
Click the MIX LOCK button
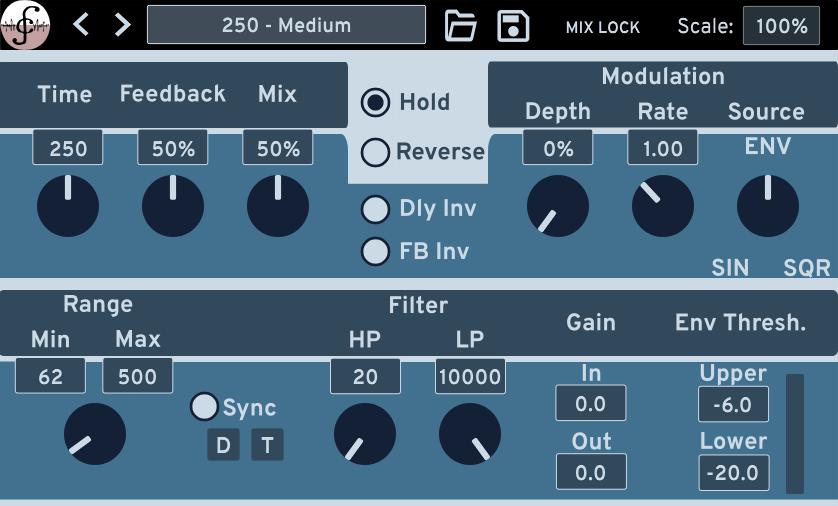602,27
